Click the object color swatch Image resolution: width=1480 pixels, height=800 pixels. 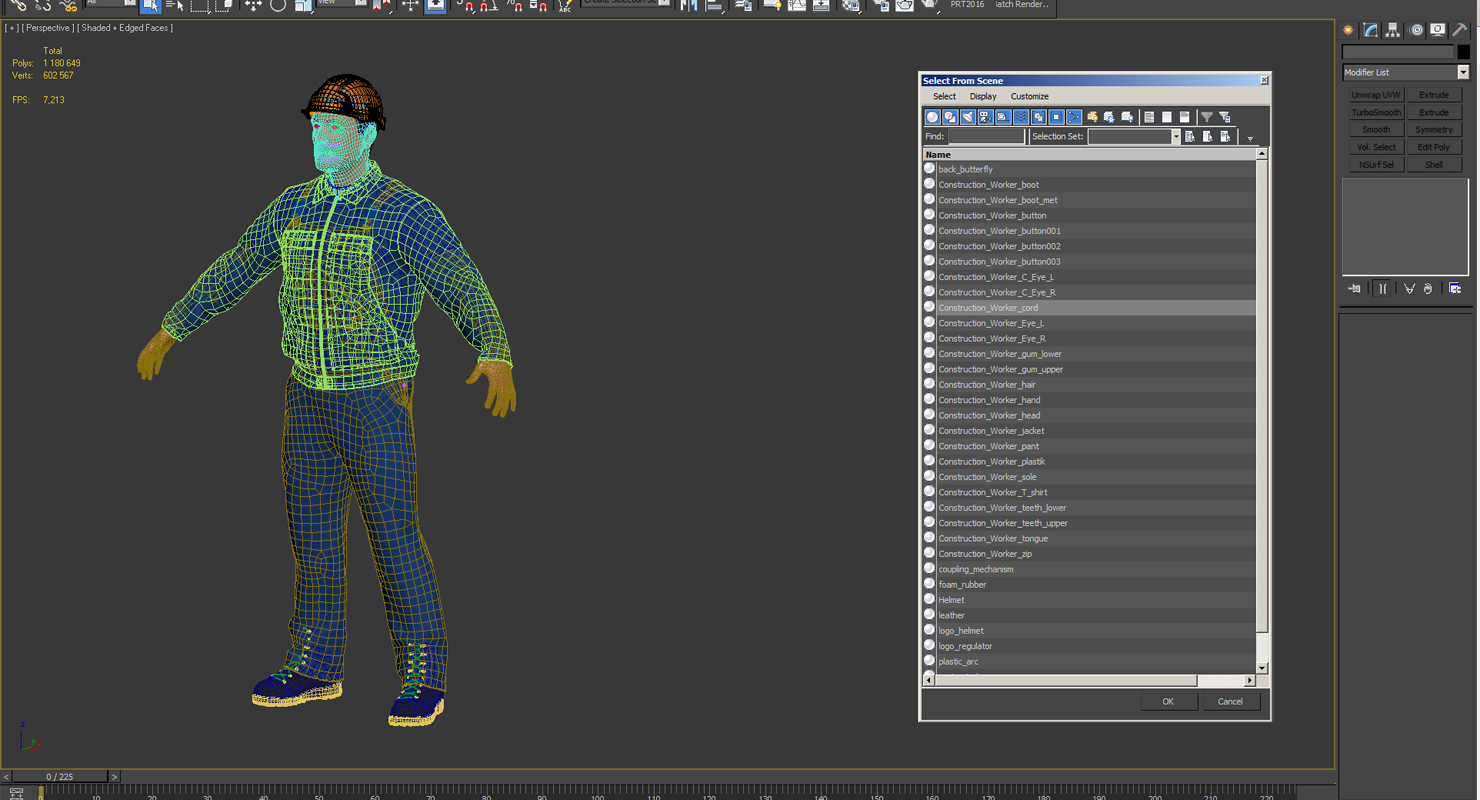pos(1463,52)
